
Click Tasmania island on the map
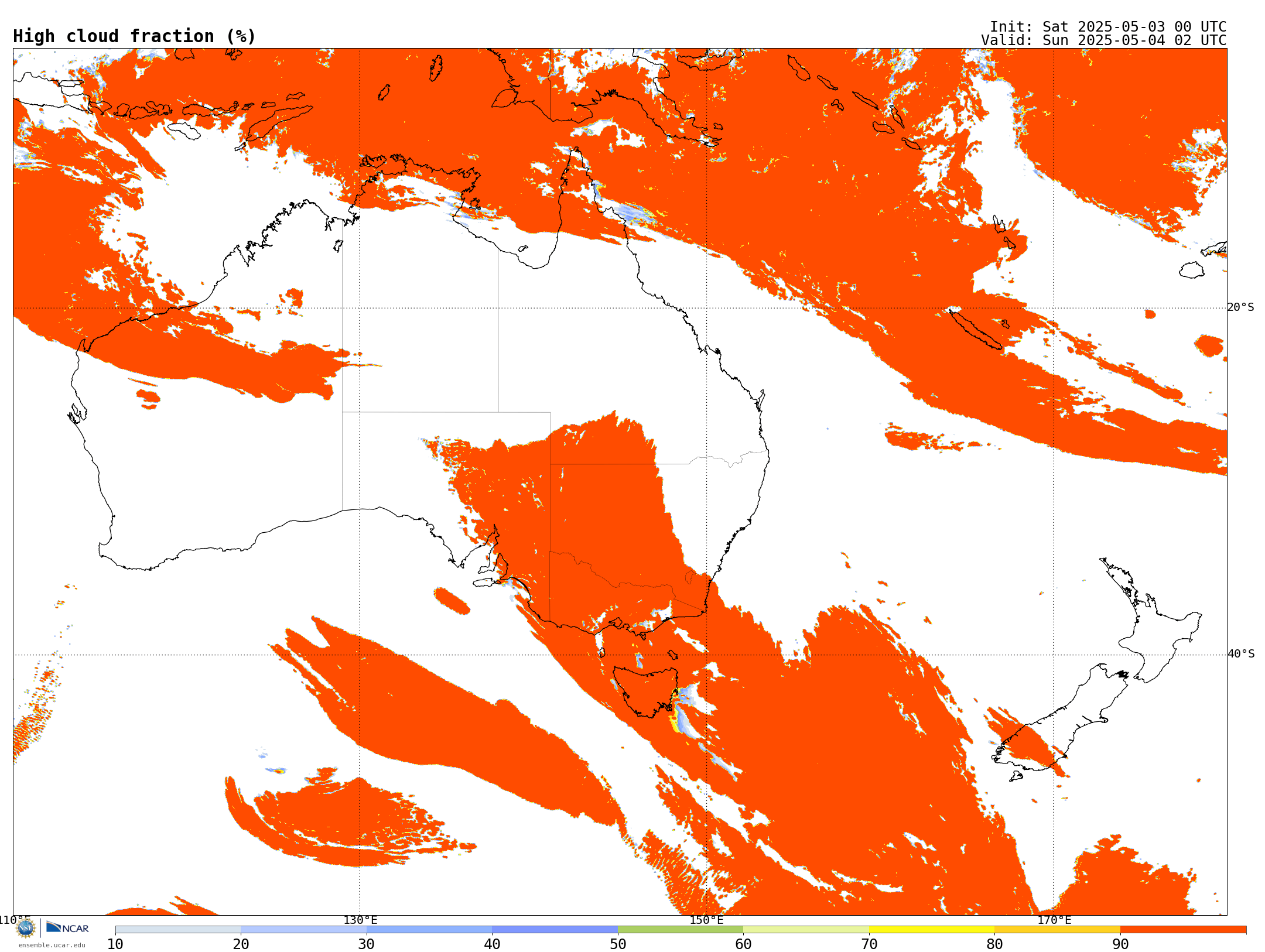[645, 692]
